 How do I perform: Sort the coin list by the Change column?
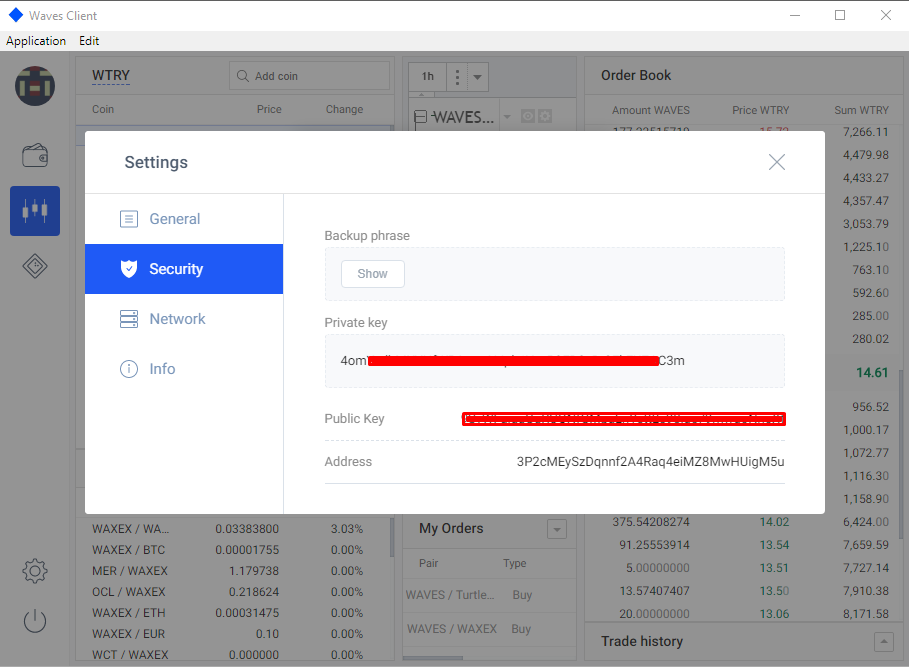344,110
